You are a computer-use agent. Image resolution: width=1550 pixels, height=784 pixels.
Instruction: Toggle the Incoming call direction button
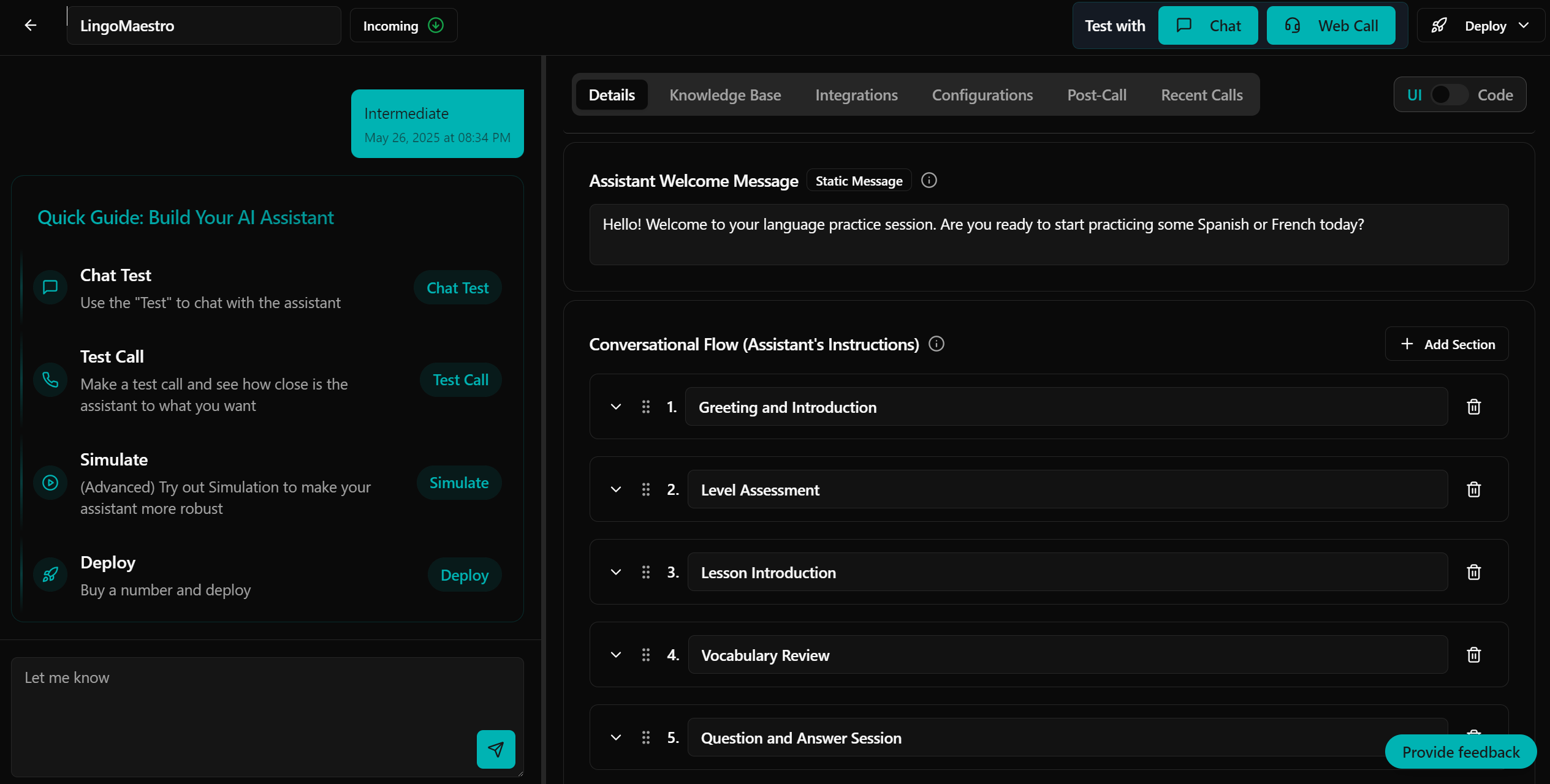[403, 26]
